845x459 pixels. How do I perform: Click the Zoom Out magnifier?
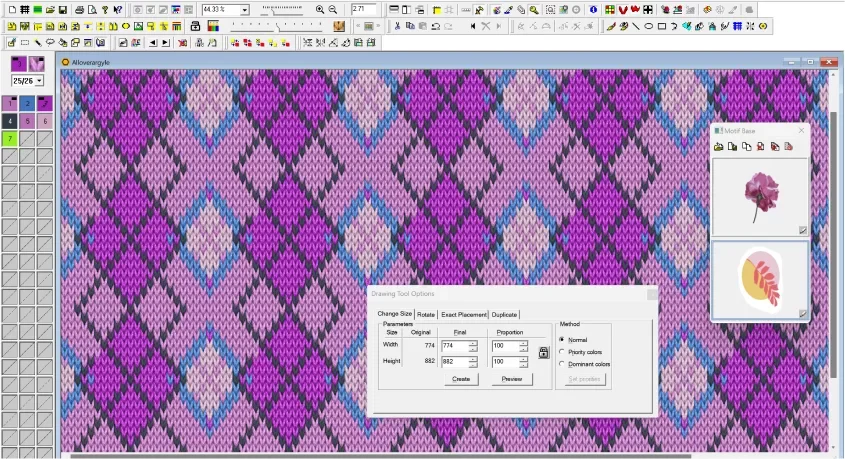click(333, 10)
